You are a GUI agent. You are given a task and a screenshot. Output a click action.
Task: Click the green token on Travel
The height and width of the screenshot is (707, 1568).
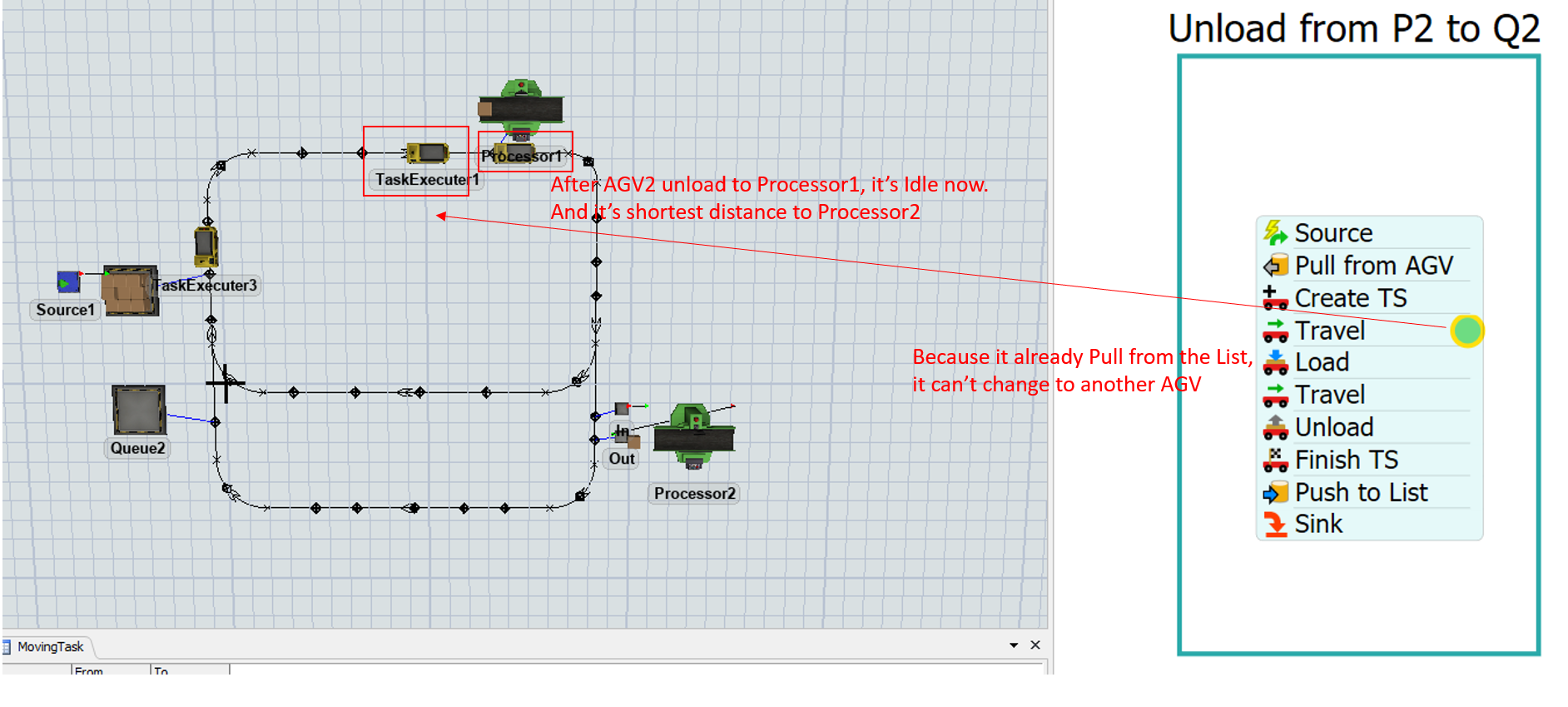1466,331
